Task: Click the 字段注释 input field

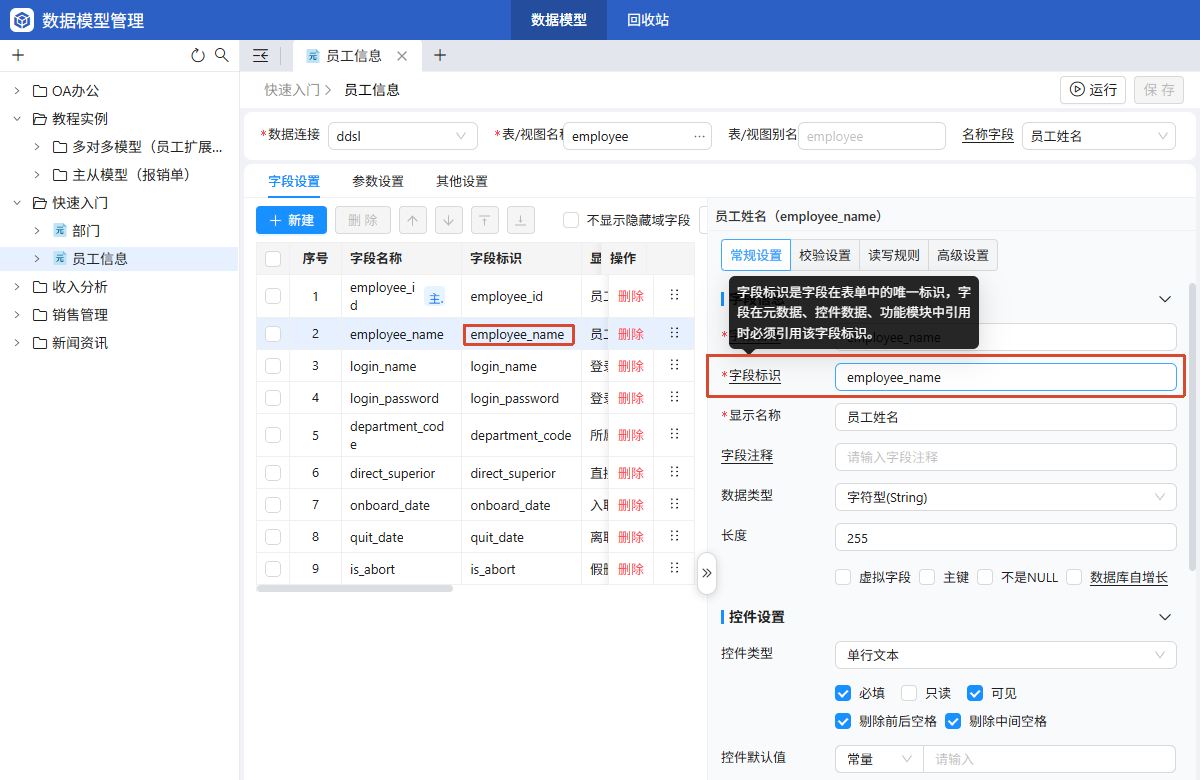Action: point(1005,457)
